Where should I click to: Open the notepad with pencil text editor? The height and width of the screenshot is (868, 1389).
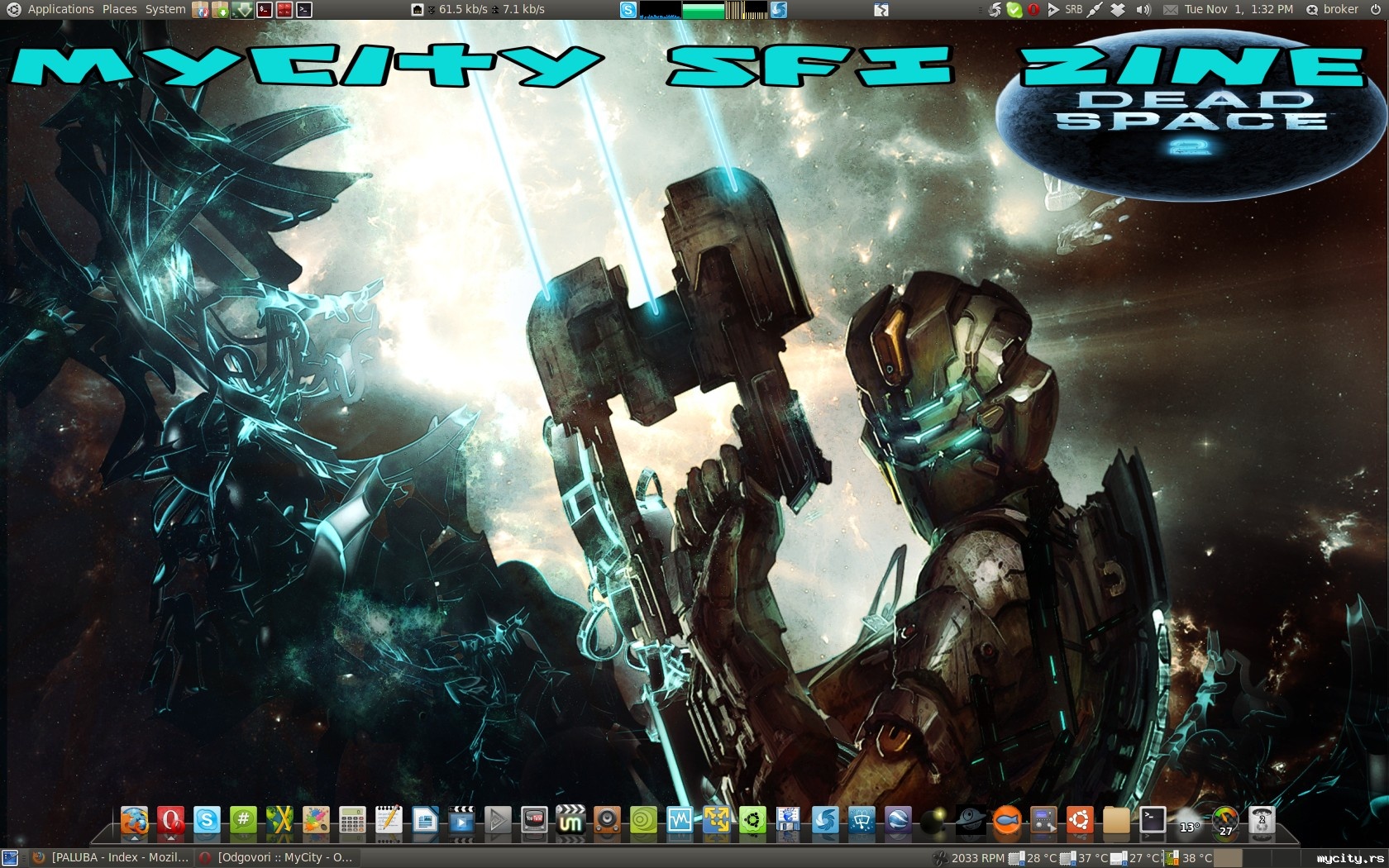point(389,821)
